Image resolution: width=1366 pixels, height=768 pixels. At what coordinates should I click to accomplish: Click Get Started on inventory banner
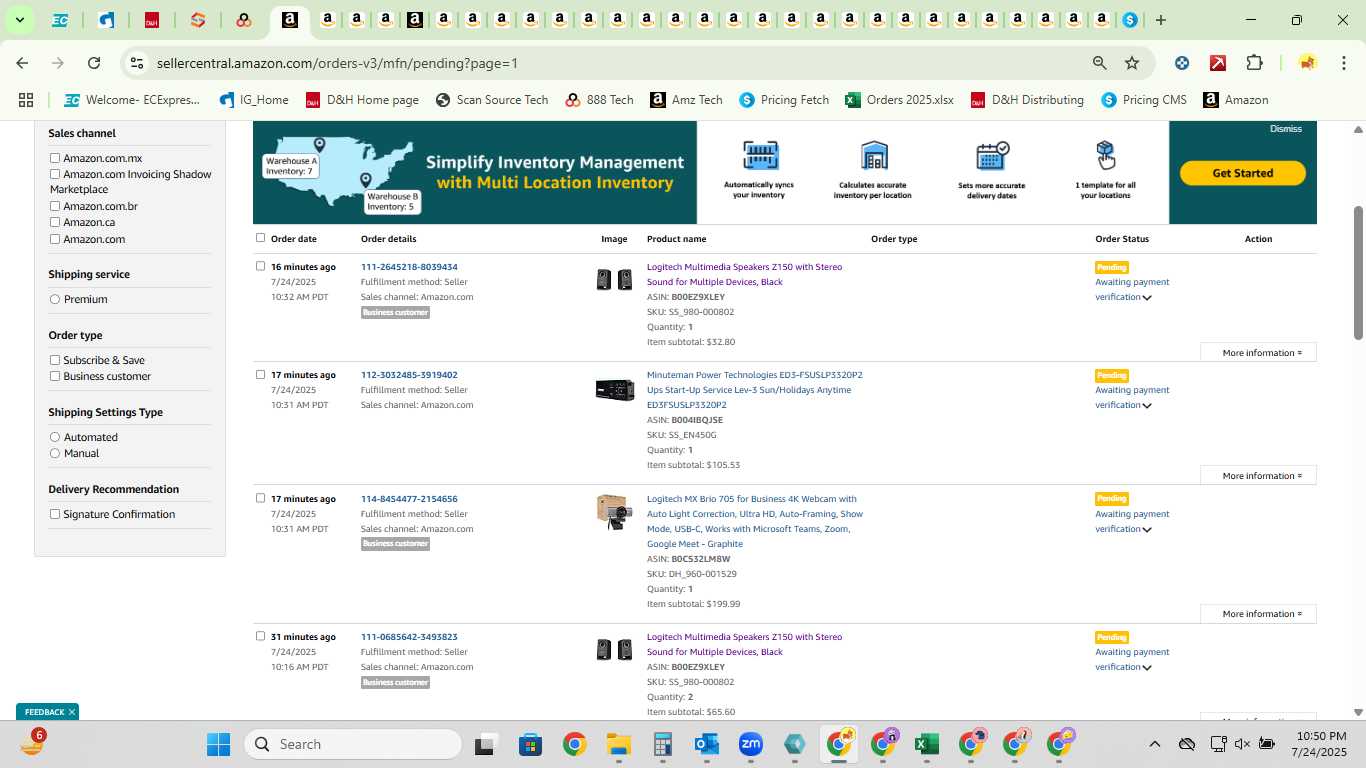click(1243, 173)
